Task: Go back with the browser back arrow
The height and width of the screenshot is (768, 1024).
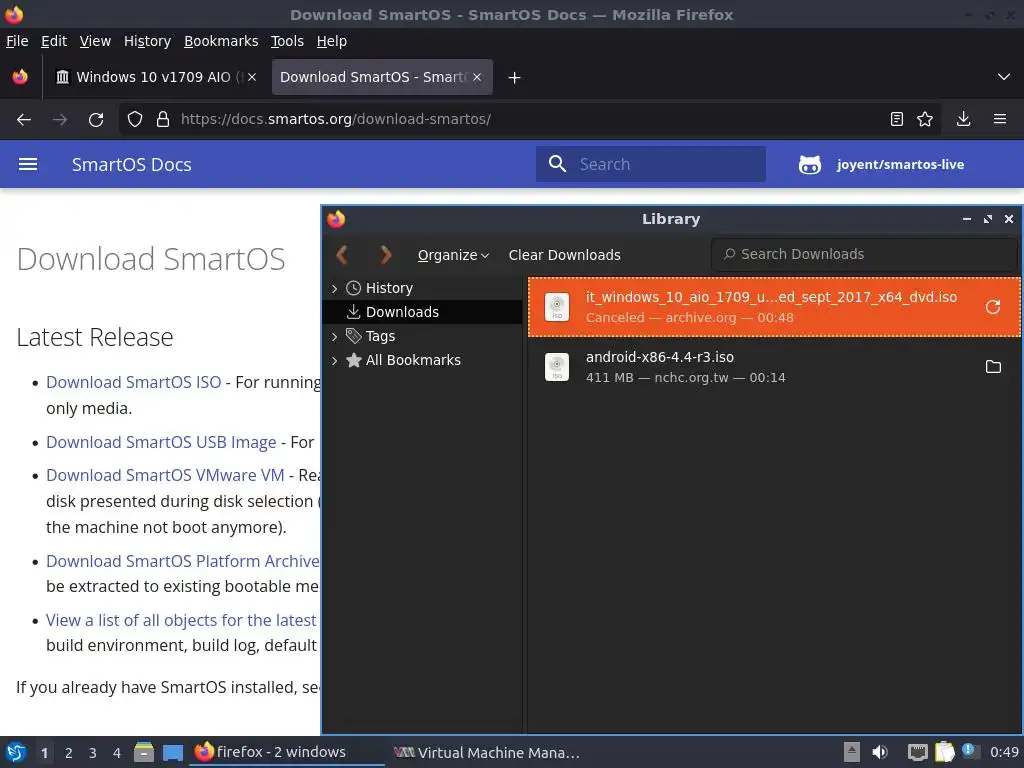Action: point(24,120)
